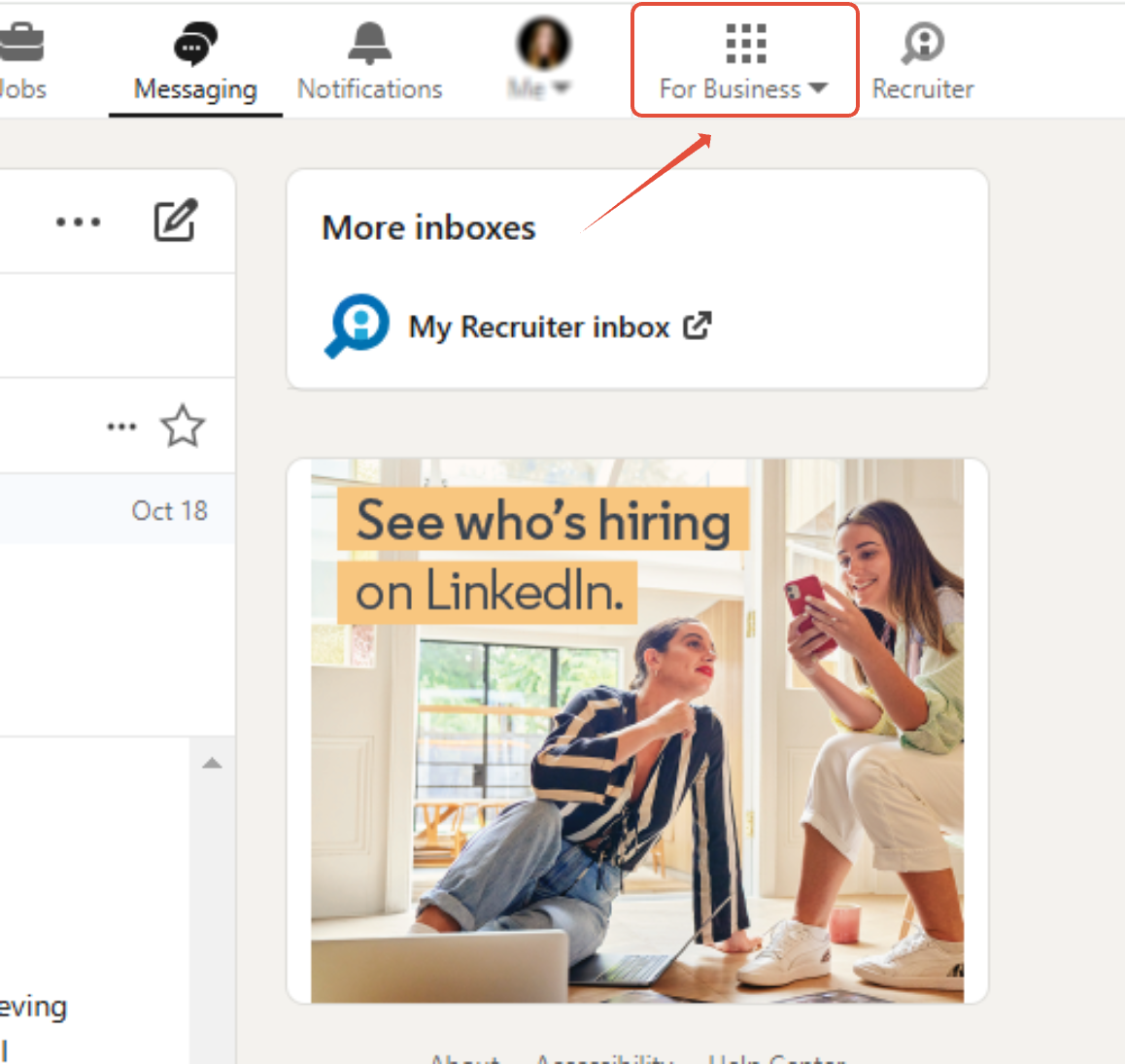Click the scrollbar up arrow
1125x1064 pixels.
click(212, 764)
